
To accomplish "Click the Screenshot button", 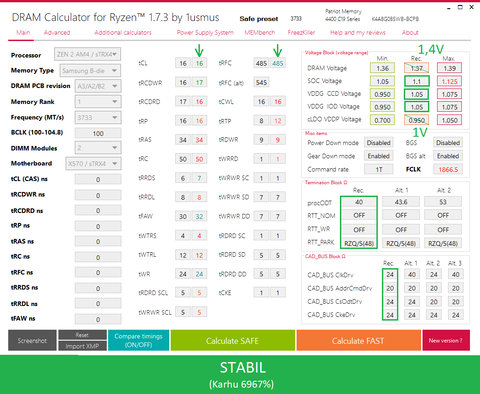I will [32, 340].
